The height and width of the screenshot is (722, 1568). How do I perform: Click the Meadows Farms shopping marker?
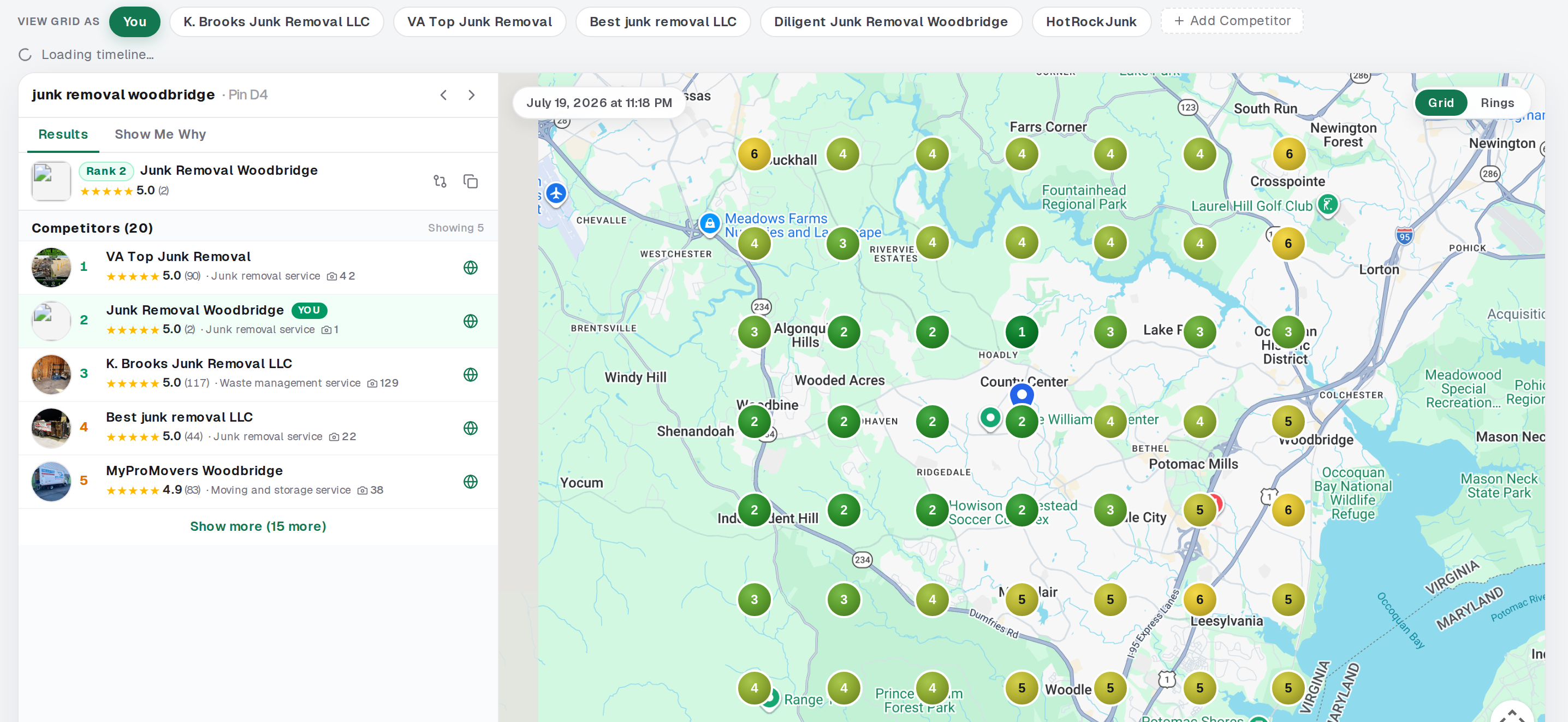pyautogui.click(x=710, y=223)
